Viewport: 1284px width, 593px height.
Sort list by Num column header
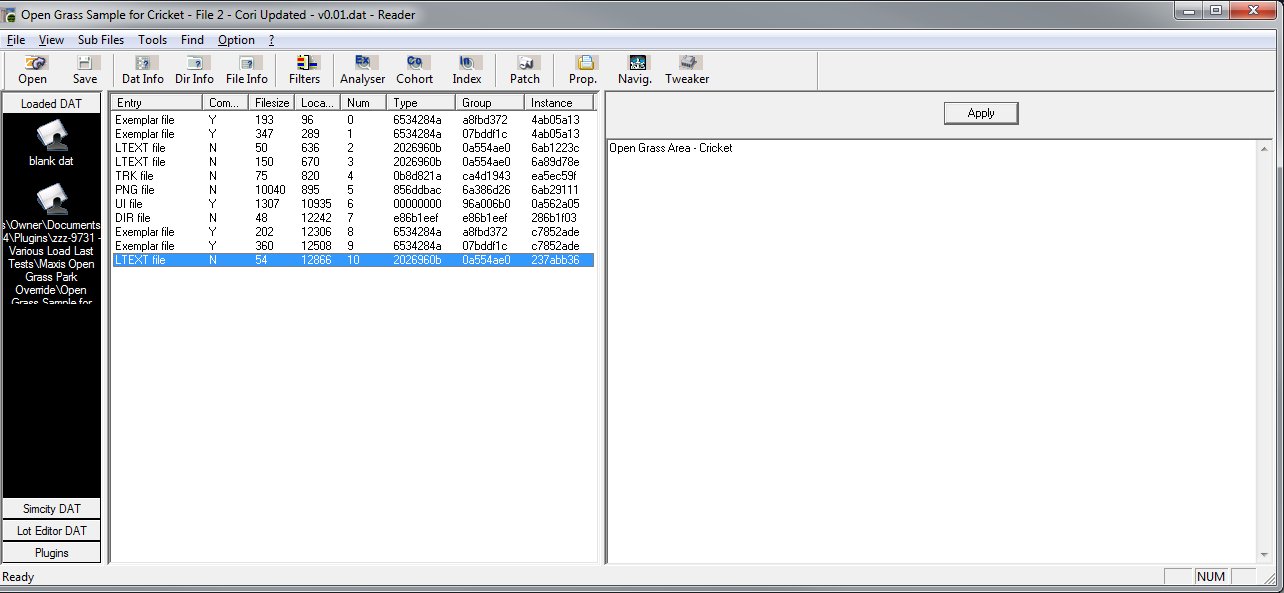(x=363, y=103)
